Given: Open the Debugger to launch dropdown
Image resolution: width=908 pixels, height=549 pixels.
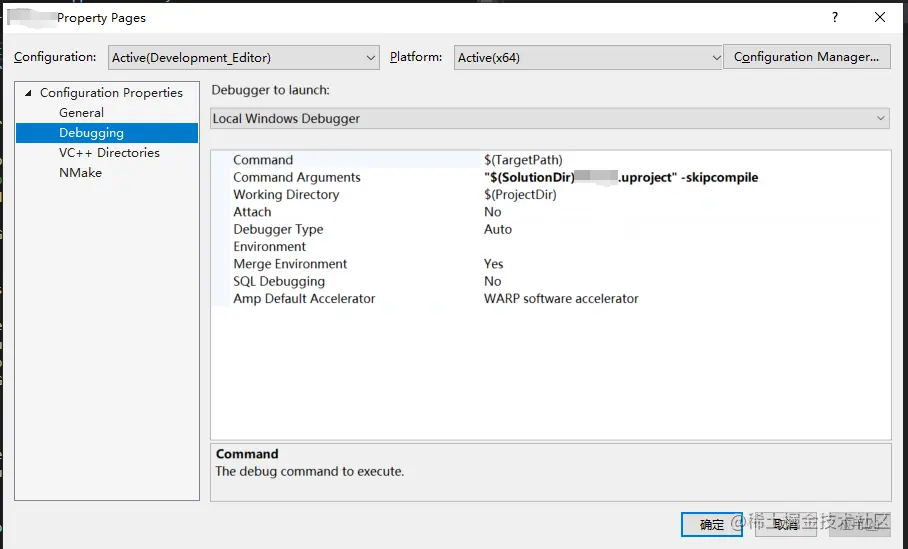Looking at the screenshot, I should 550,118.
